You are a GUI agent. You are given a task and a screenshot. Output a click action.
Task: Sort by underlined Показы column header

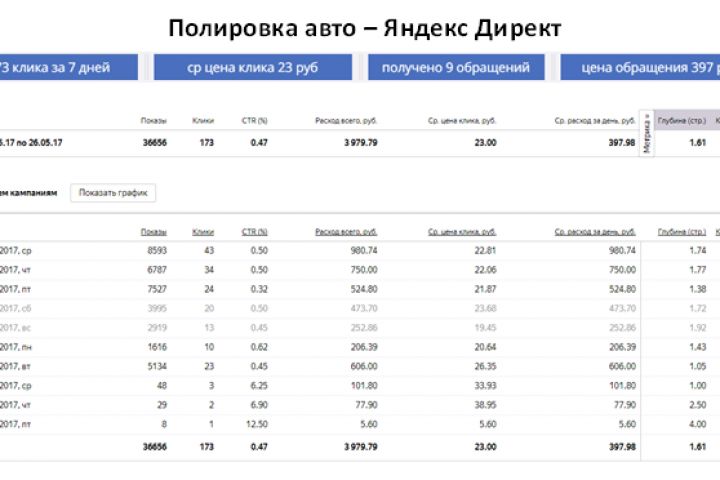coord(154,232)
